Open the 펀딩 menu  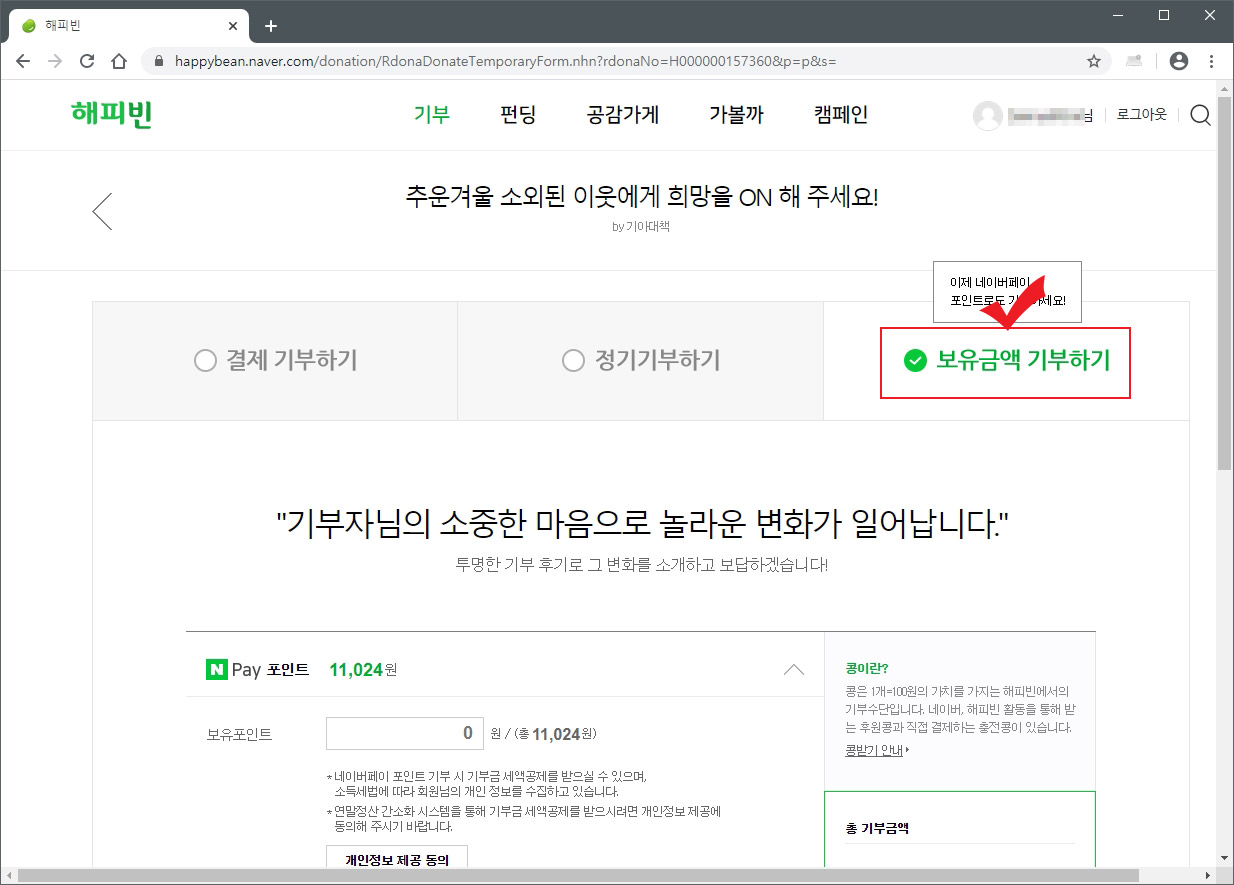pos(518,114)
